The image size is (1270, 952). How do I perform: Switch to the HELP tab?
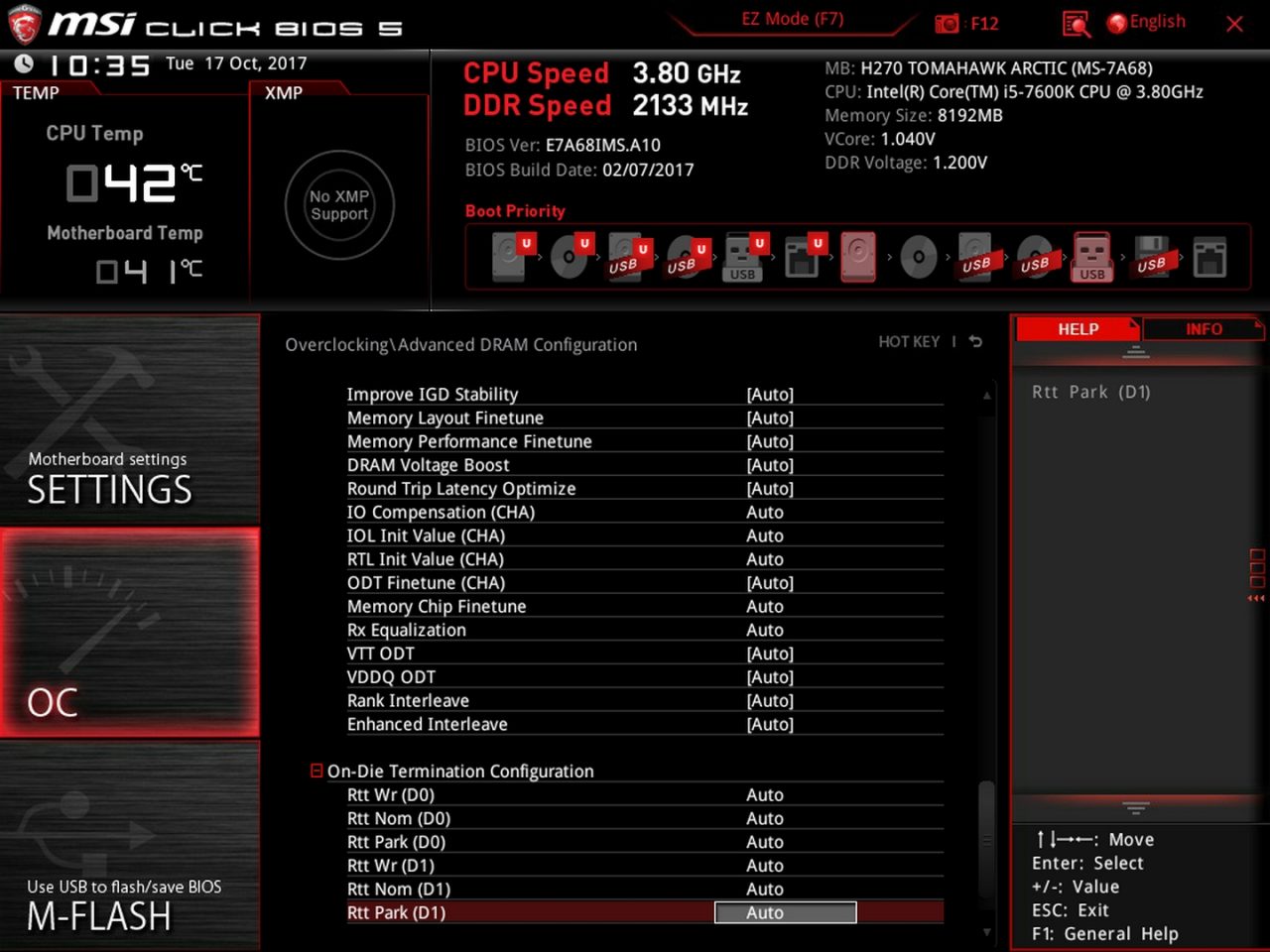click(1078, 329)
